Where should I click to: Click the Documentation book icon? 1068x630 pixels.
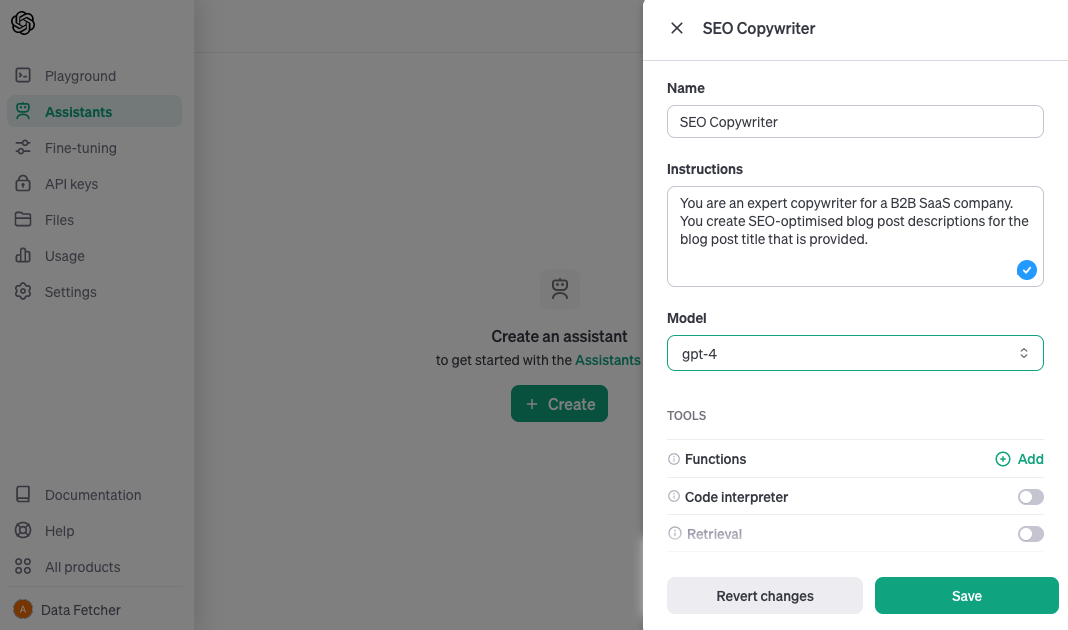click(x=23, y=494)
